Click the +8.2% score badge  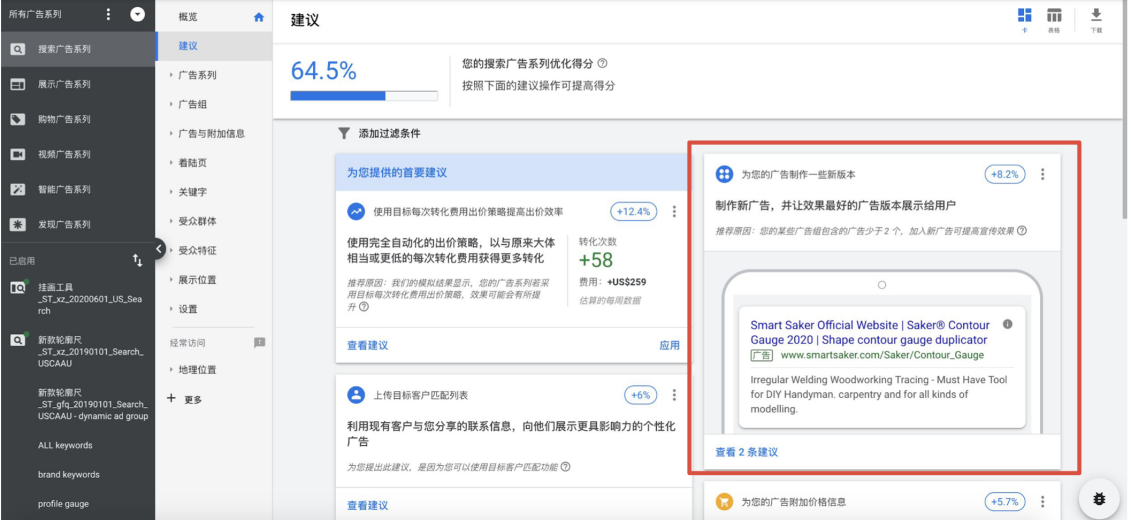tap(1005, 174)
